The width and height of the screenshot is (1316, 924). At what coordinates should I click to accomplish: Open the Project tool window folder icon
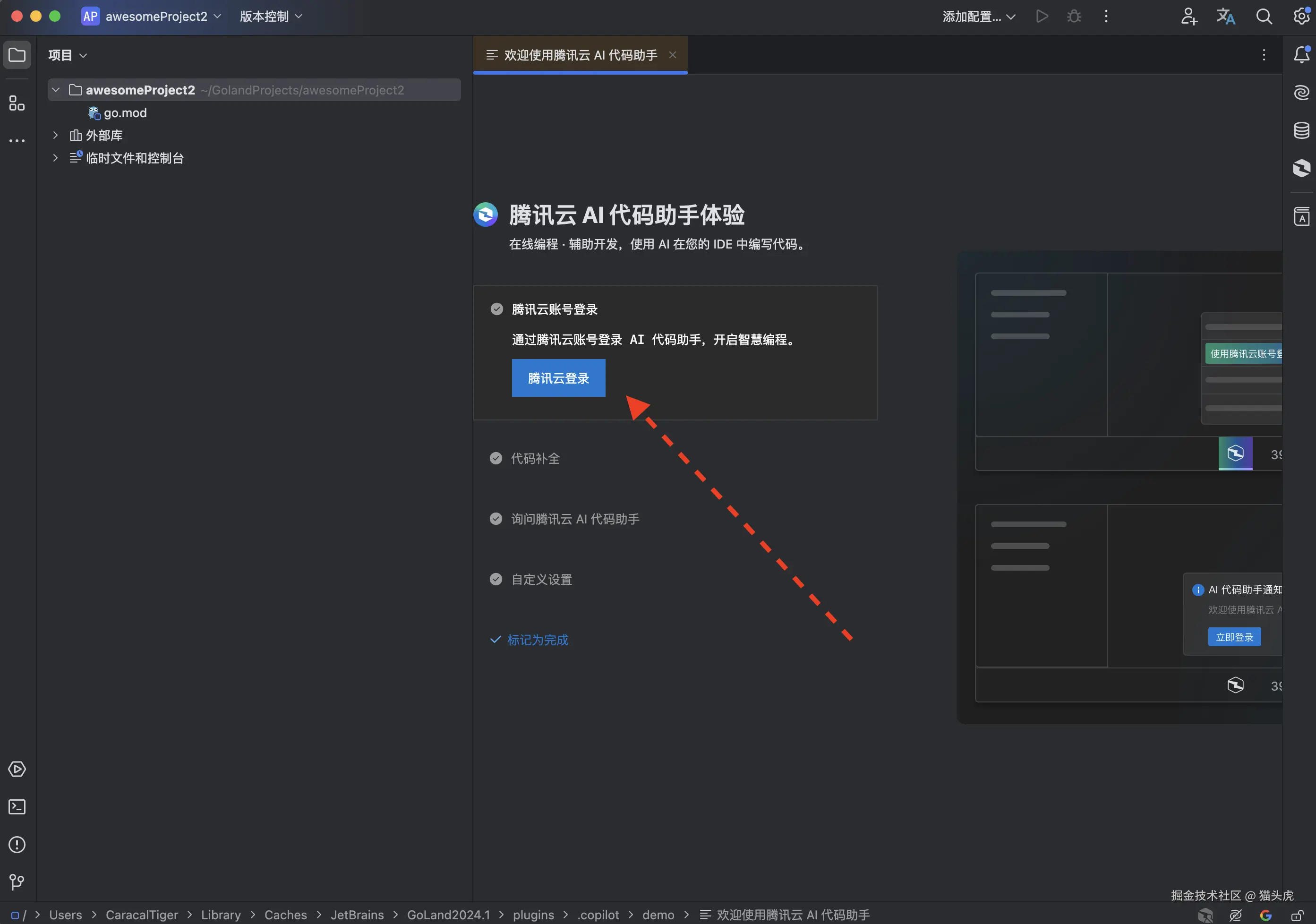click(17, 55)
